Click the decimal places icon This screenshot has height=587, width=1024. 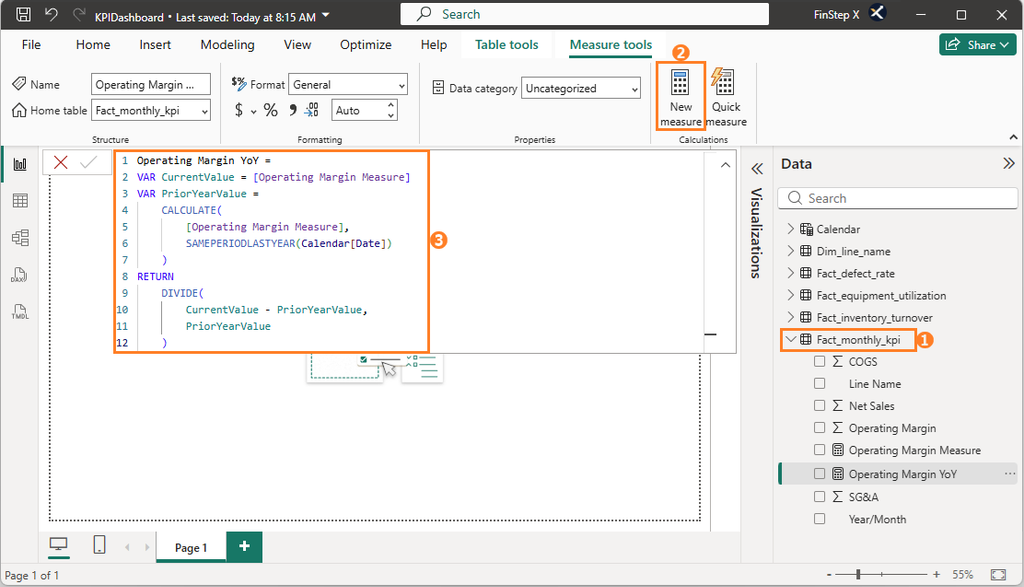click(x=312, y=110)
